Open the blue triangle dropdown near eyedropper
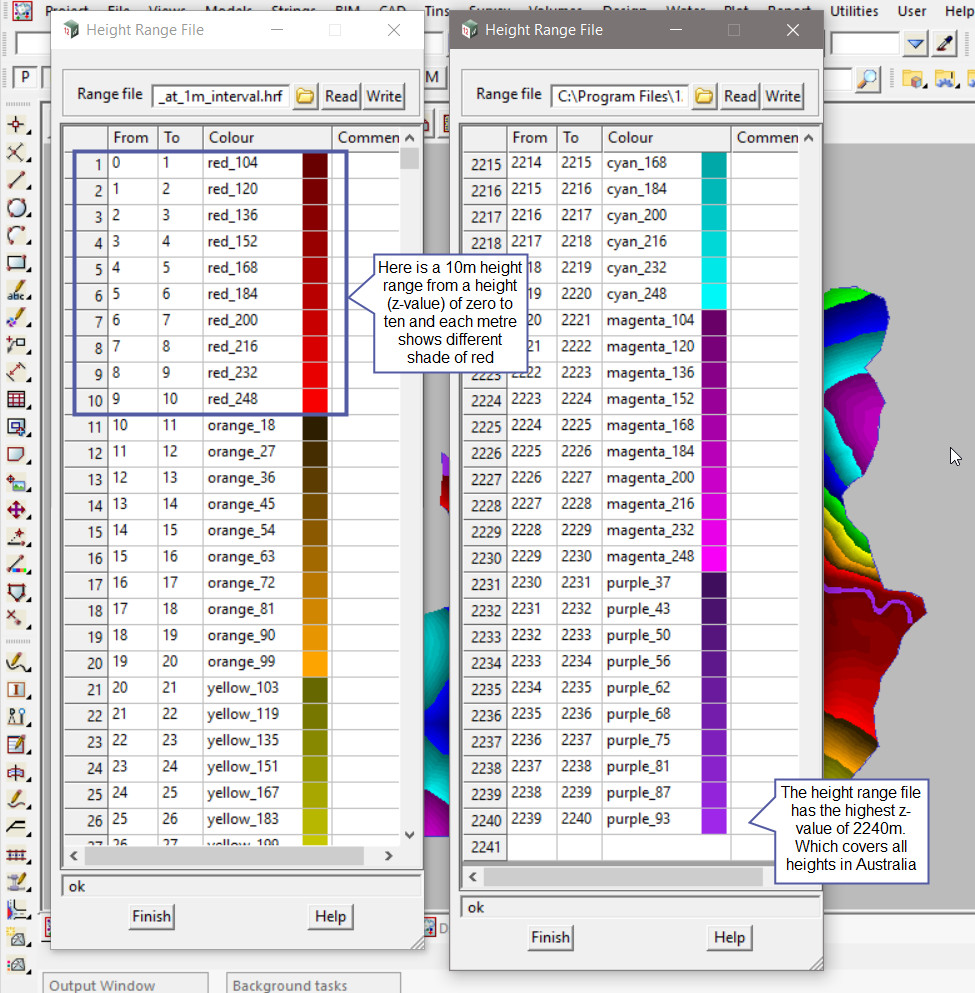Viewport: 975px width, 993px height. [915, 44]
